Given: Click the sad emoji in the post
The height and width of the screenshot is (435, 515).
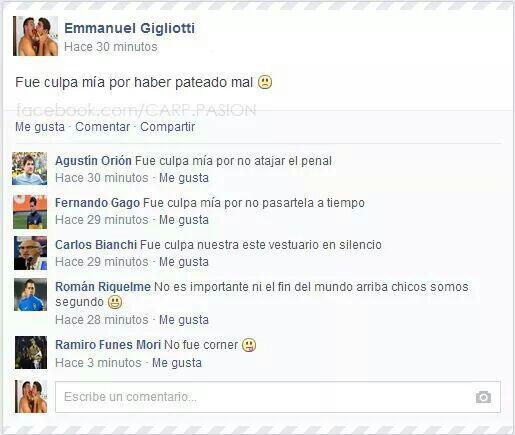Looking at the screenshot, I should [265, 82].
